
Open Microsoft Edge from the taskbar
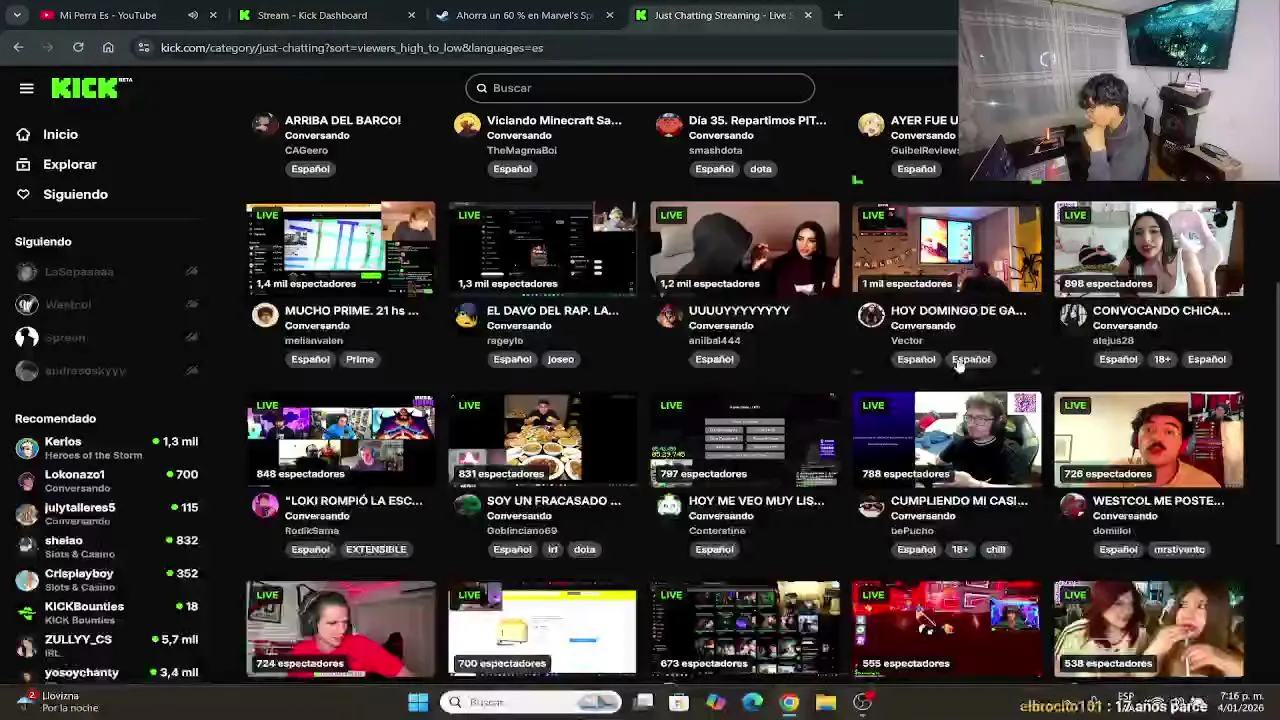point(752,702)
